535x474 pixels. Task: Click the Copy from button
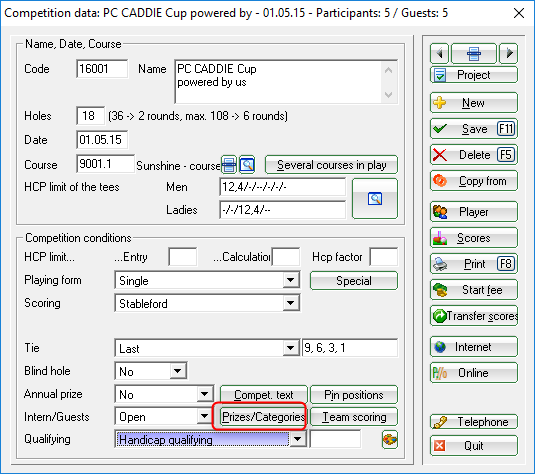click(x=474, y=181)
